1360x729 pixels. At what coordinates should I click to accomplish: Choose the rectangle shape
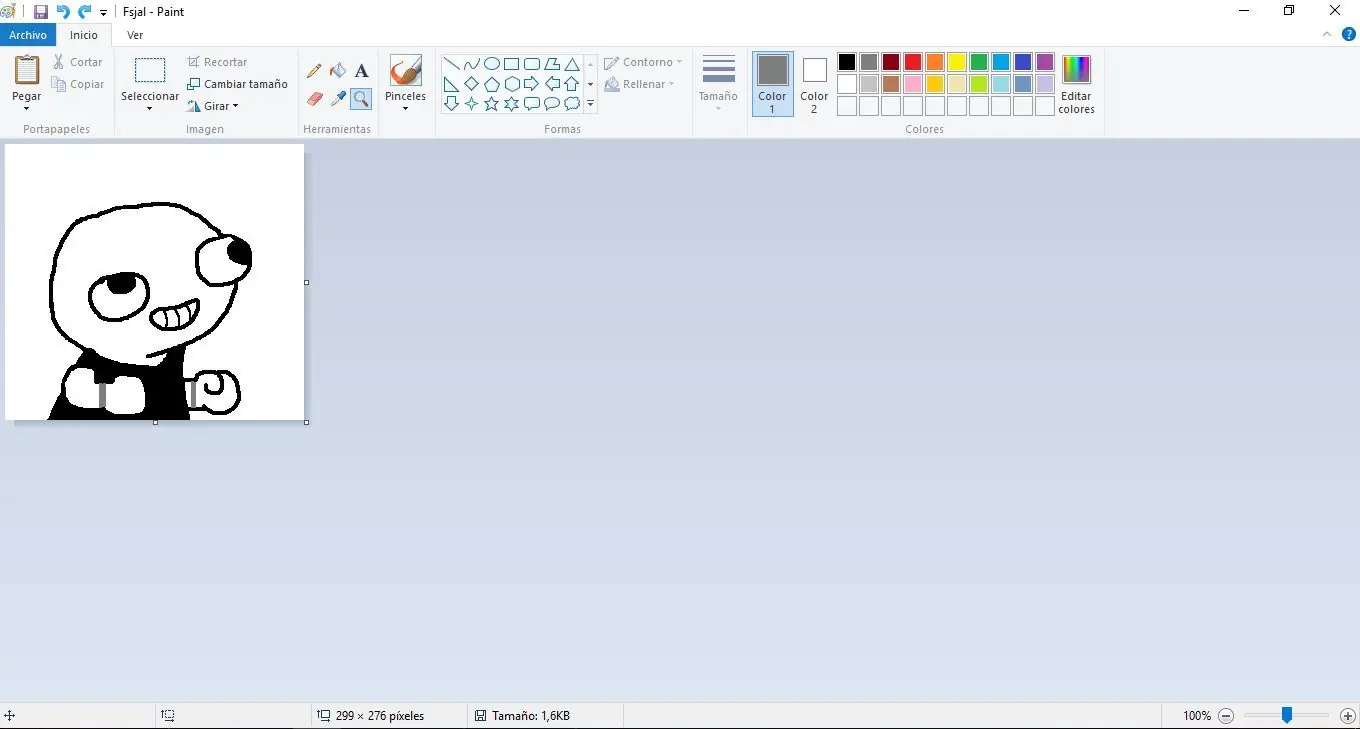click(x=511, y=64)
